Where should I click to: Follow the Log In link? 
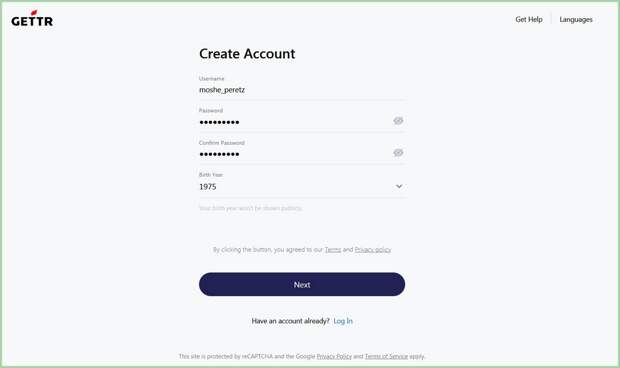[343, 321]
